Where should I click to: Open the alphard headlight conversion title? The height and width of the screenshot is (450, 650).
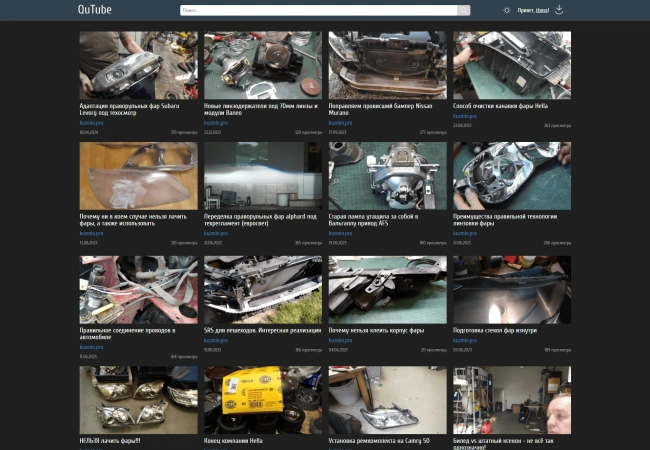point(260,219)
